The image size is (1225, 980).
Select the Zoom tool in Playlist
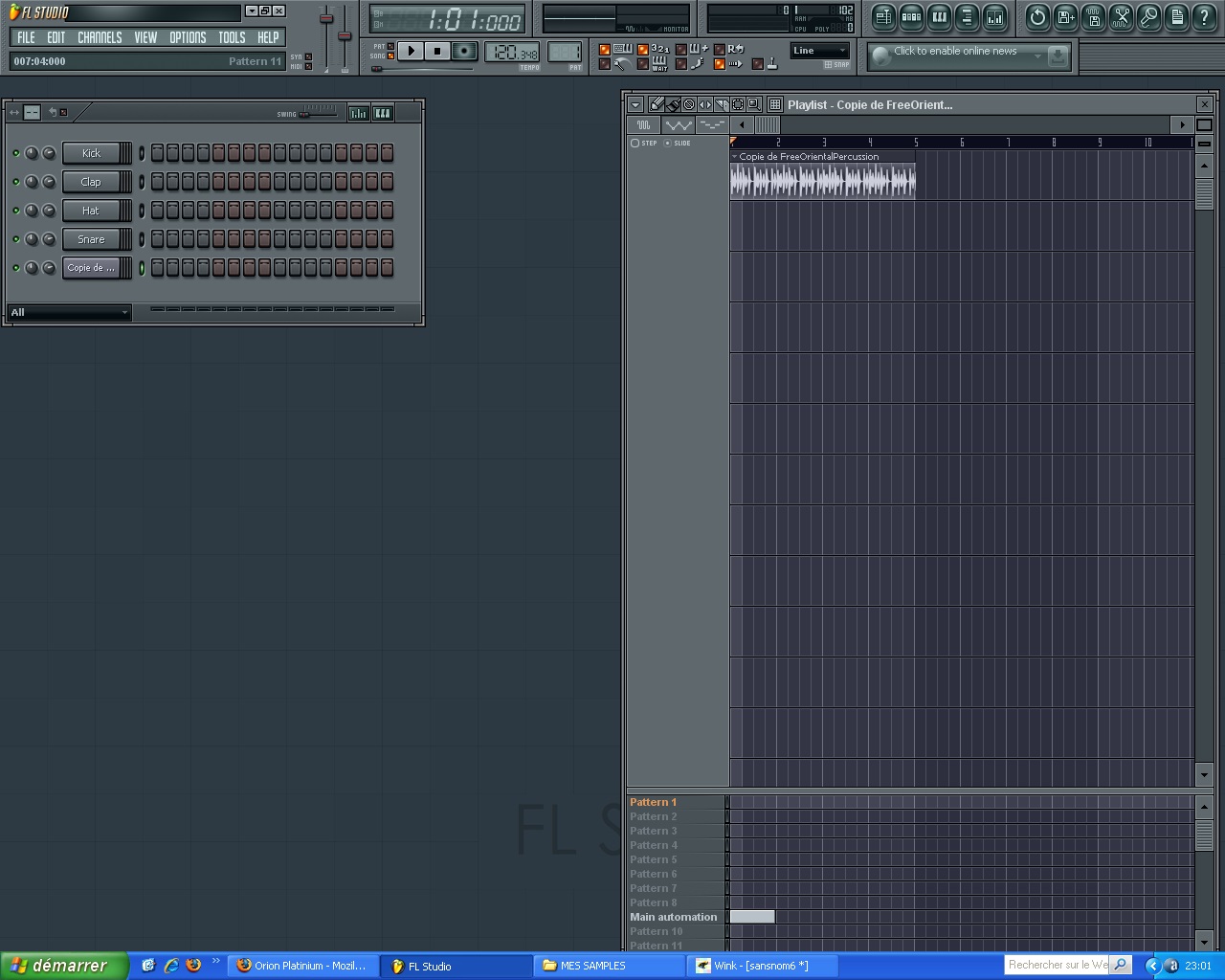point(754,104)
